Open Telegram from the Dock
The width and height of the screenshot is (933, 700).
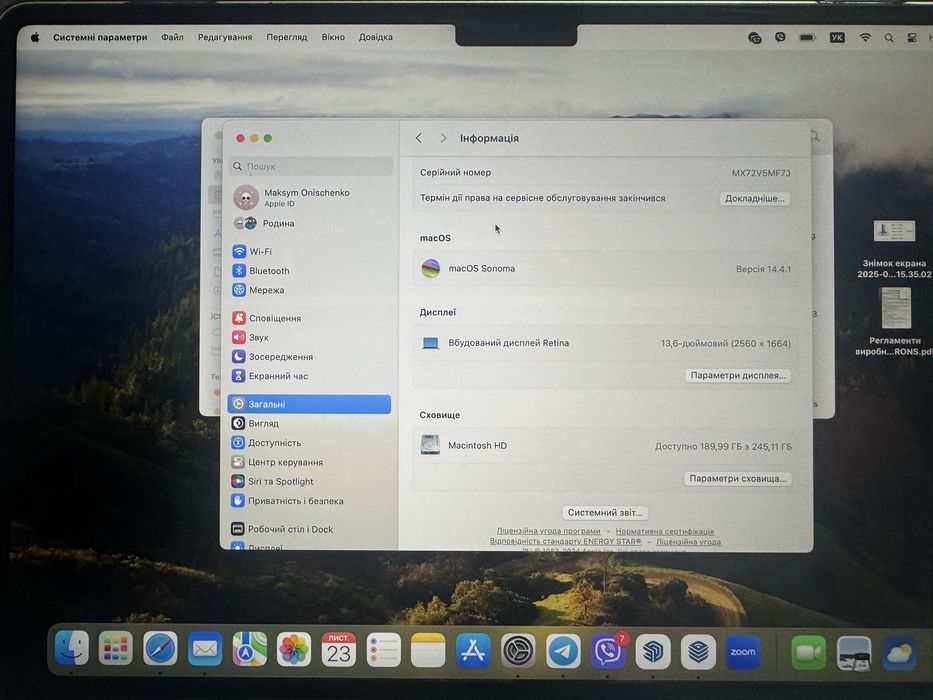tap(563, 651)
